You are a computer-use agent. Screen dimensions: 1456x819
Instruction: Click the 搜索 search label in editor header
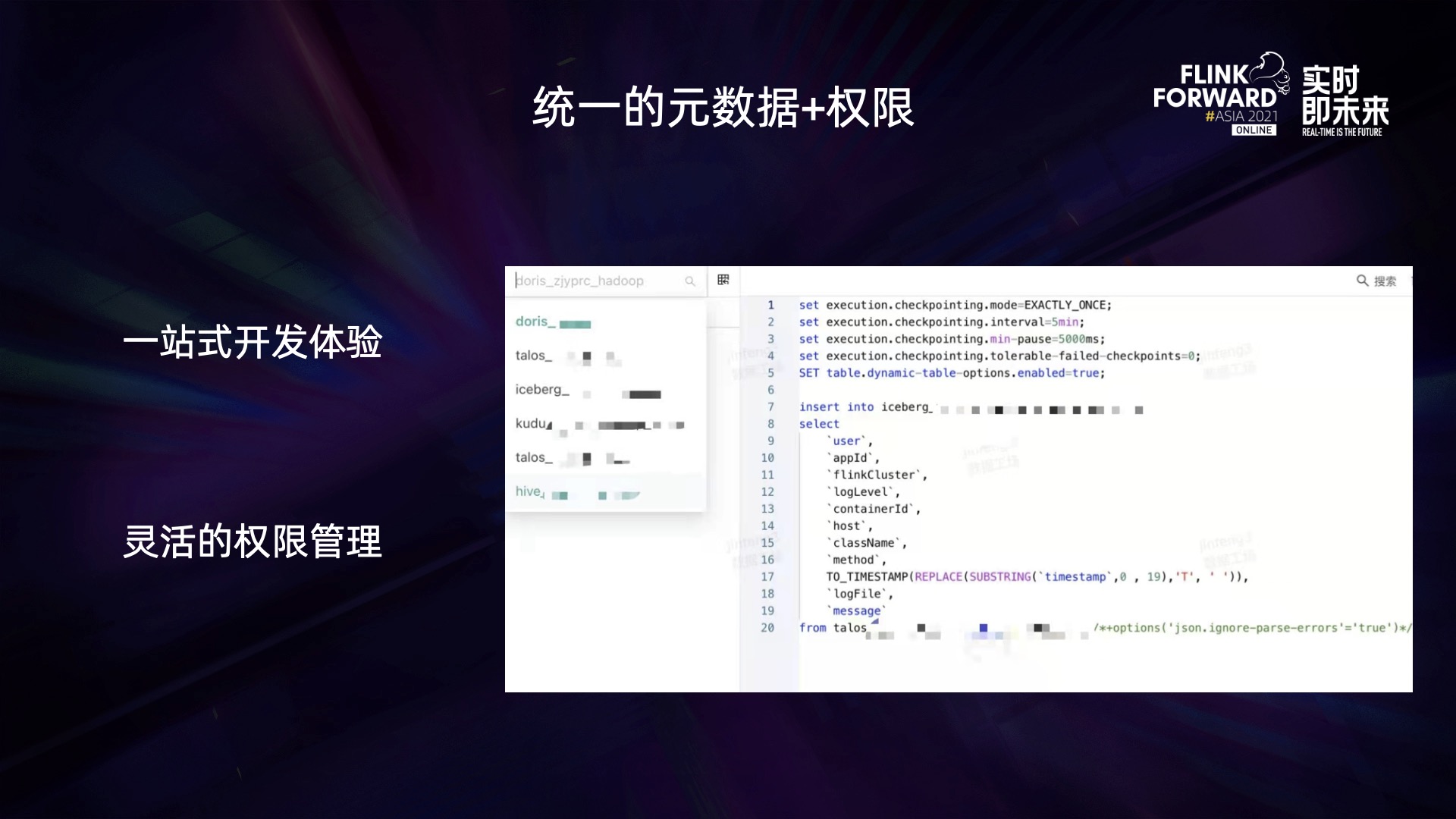coord(1385,281)
